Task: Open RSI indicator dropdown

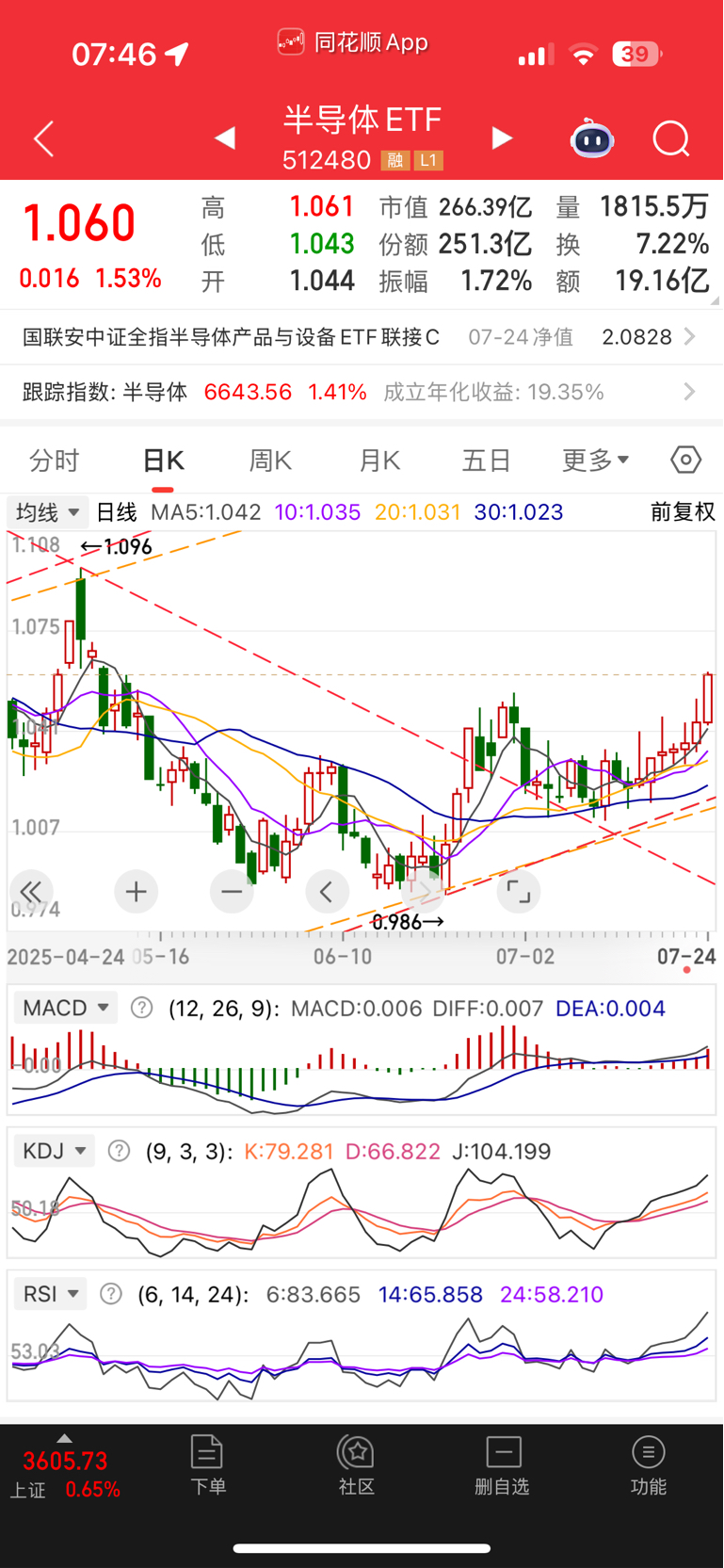Action: tap(51, 1294)
